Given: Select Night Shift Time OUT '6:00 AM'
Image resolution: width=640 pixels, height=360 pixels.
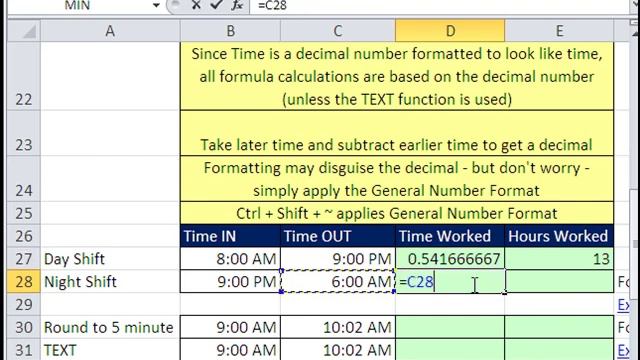Looking at the screenshot, I should pyautogui.click(x=338, y=281).
